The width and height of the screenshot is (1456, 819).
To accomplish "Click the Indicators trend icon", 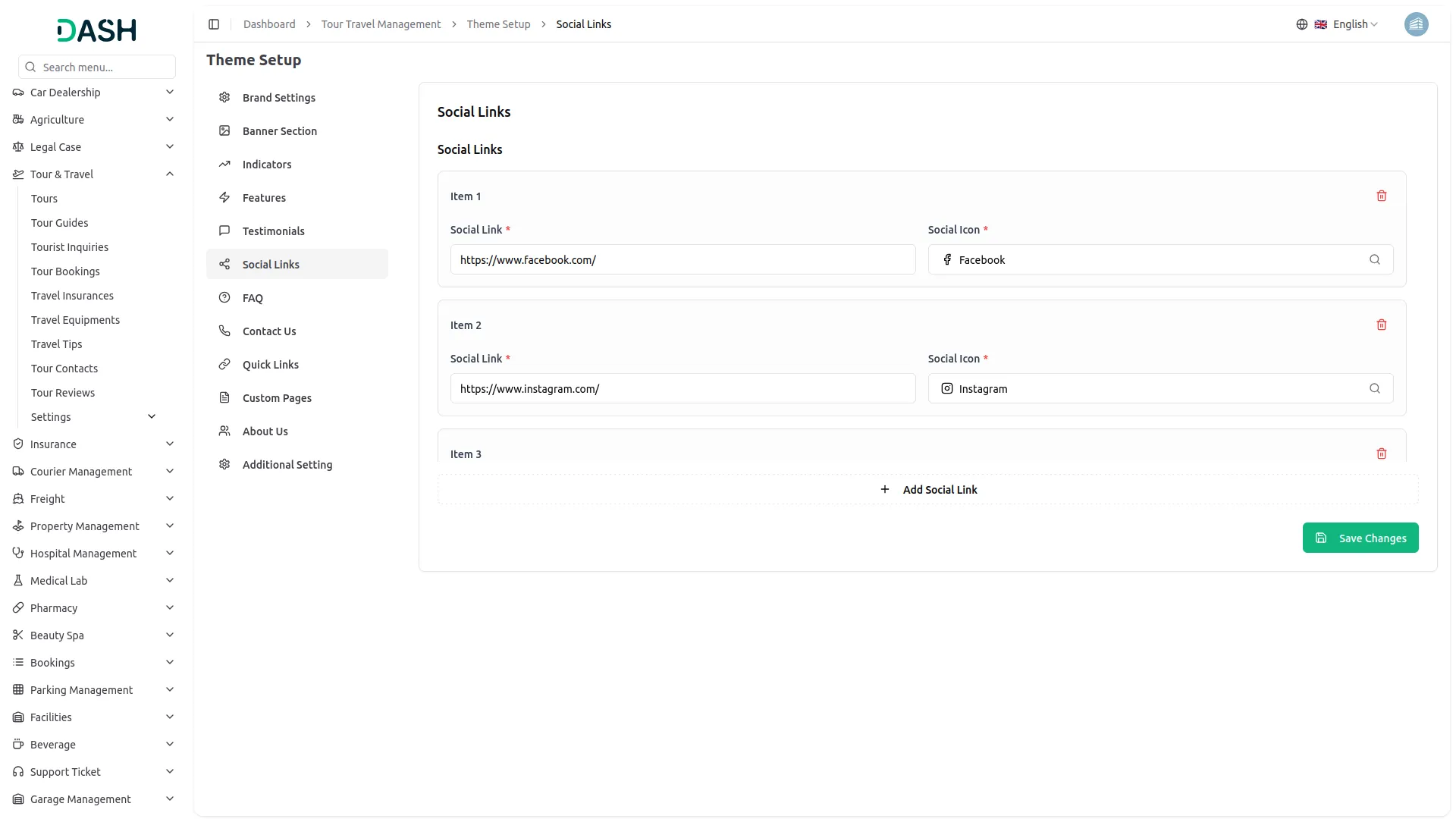I will coord(224,164).
